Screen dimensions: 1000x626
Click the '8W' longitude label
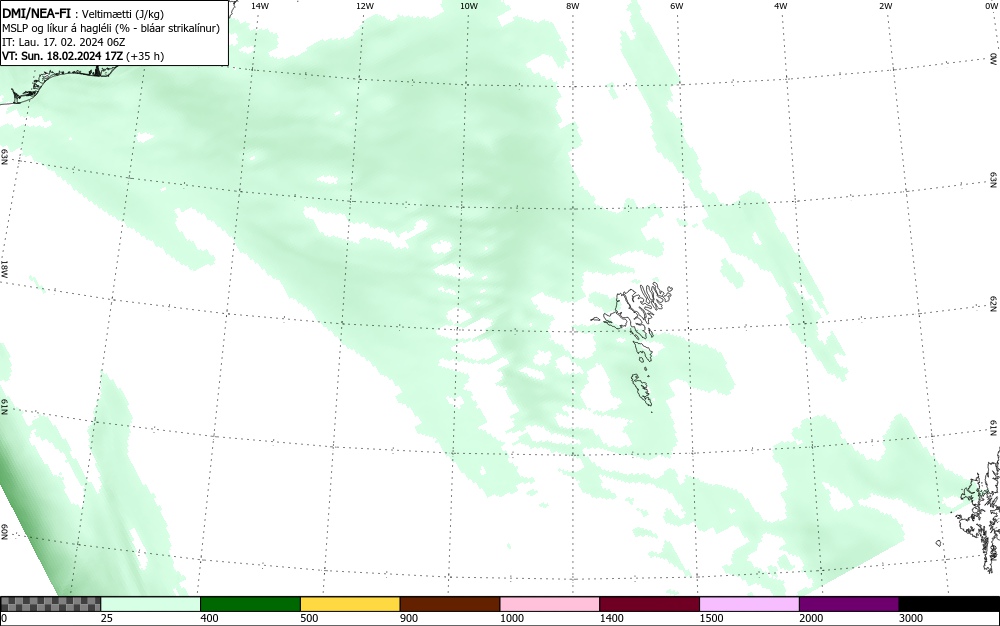point(573,6)
